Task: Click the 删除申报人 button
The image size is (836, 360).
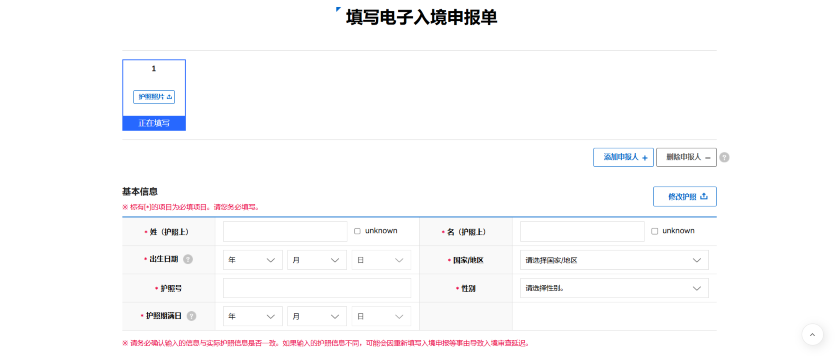Action: click(x=686, y=157)
